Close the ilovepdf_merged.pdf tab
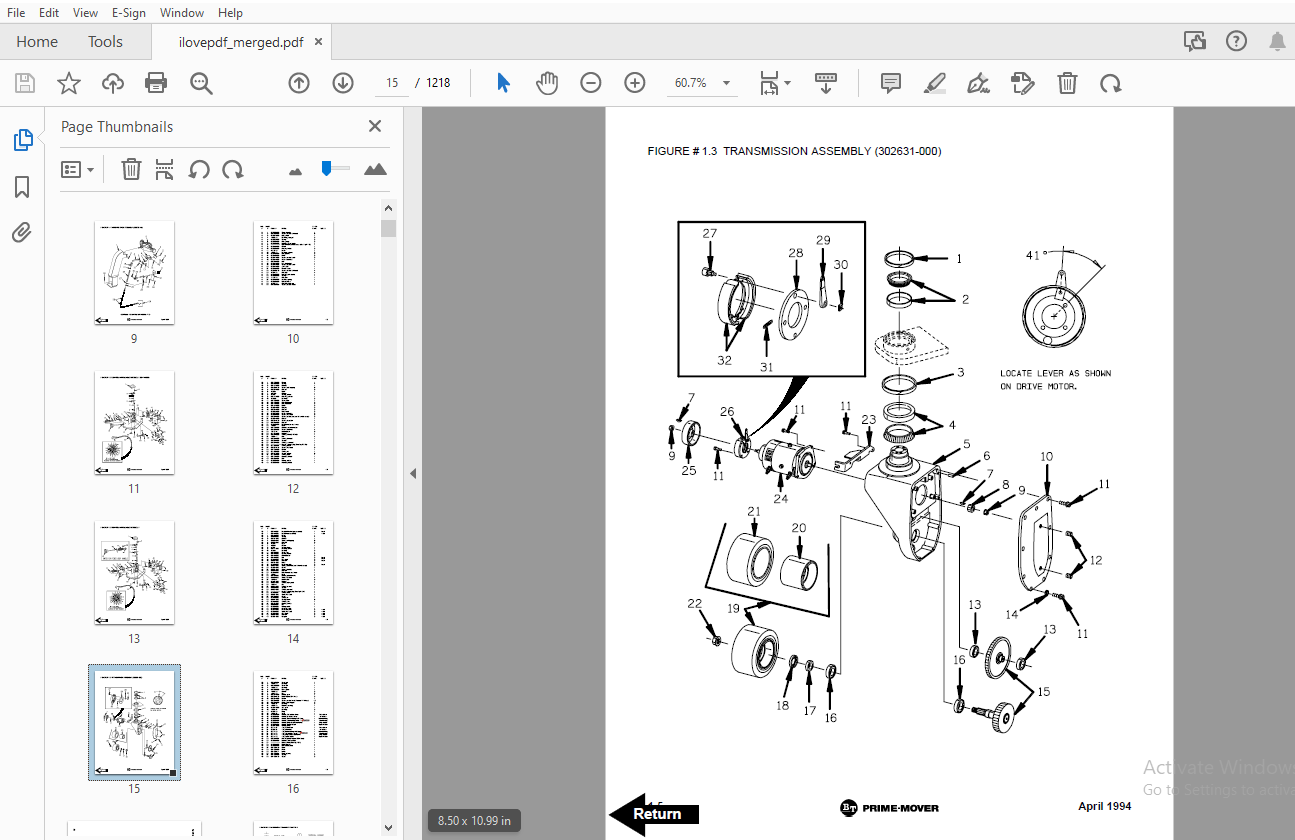The width and height of the screenshot is (1295, 840). coord(319,42)
